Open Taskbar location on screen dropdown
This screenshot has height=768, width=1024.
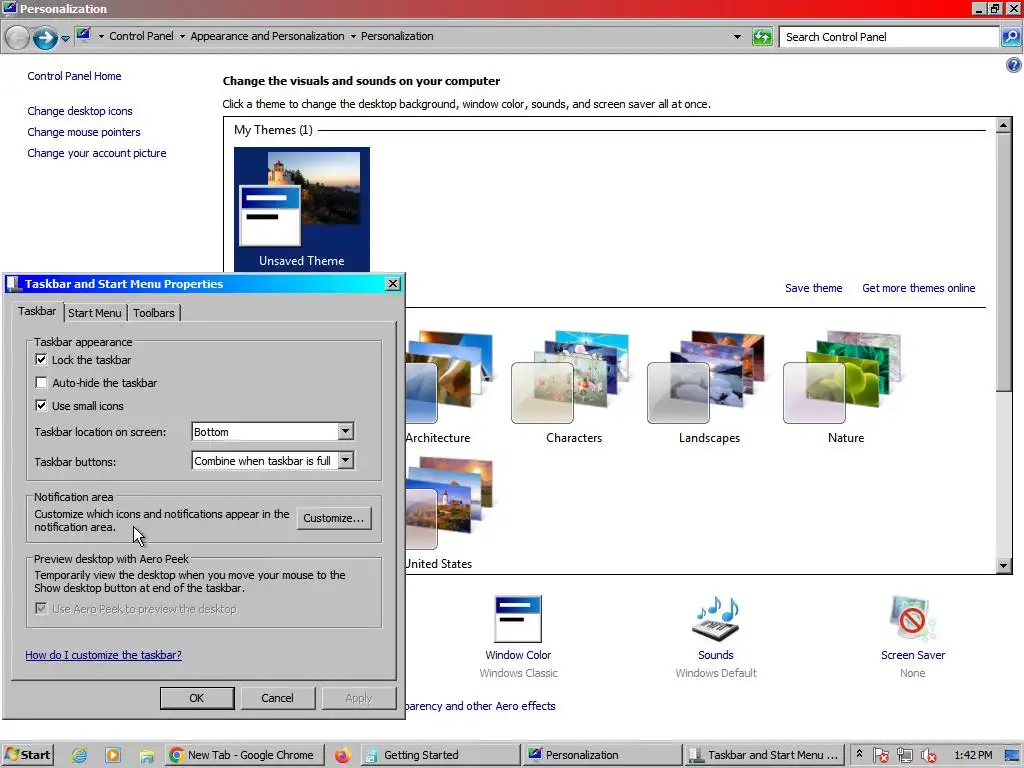click(345, 431)
